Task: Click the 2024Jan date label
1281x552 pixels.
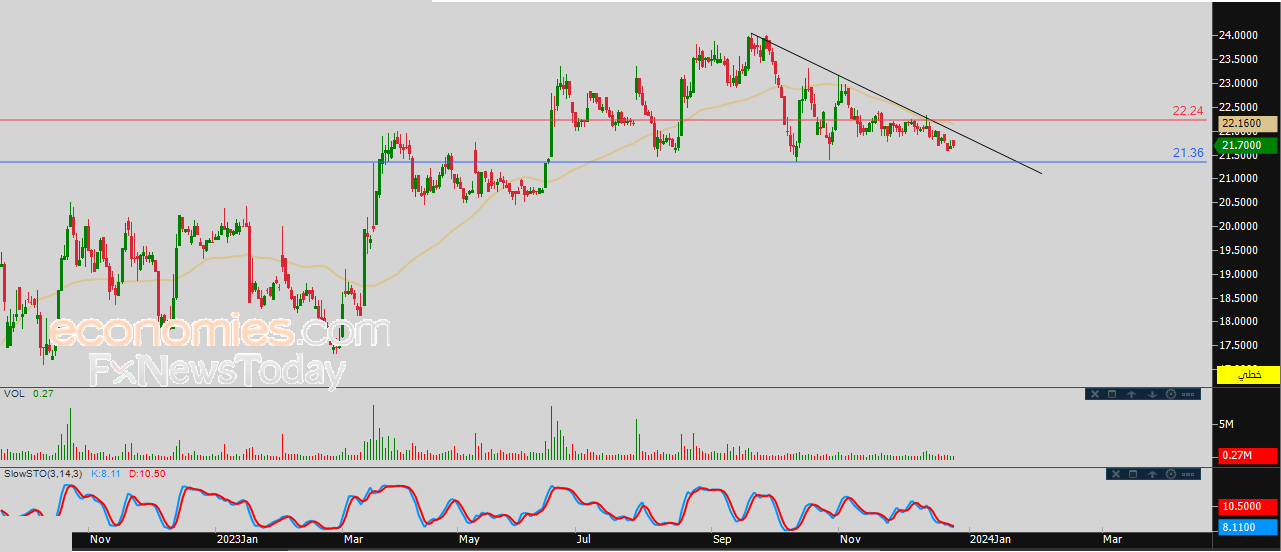Action: (990, 539)
